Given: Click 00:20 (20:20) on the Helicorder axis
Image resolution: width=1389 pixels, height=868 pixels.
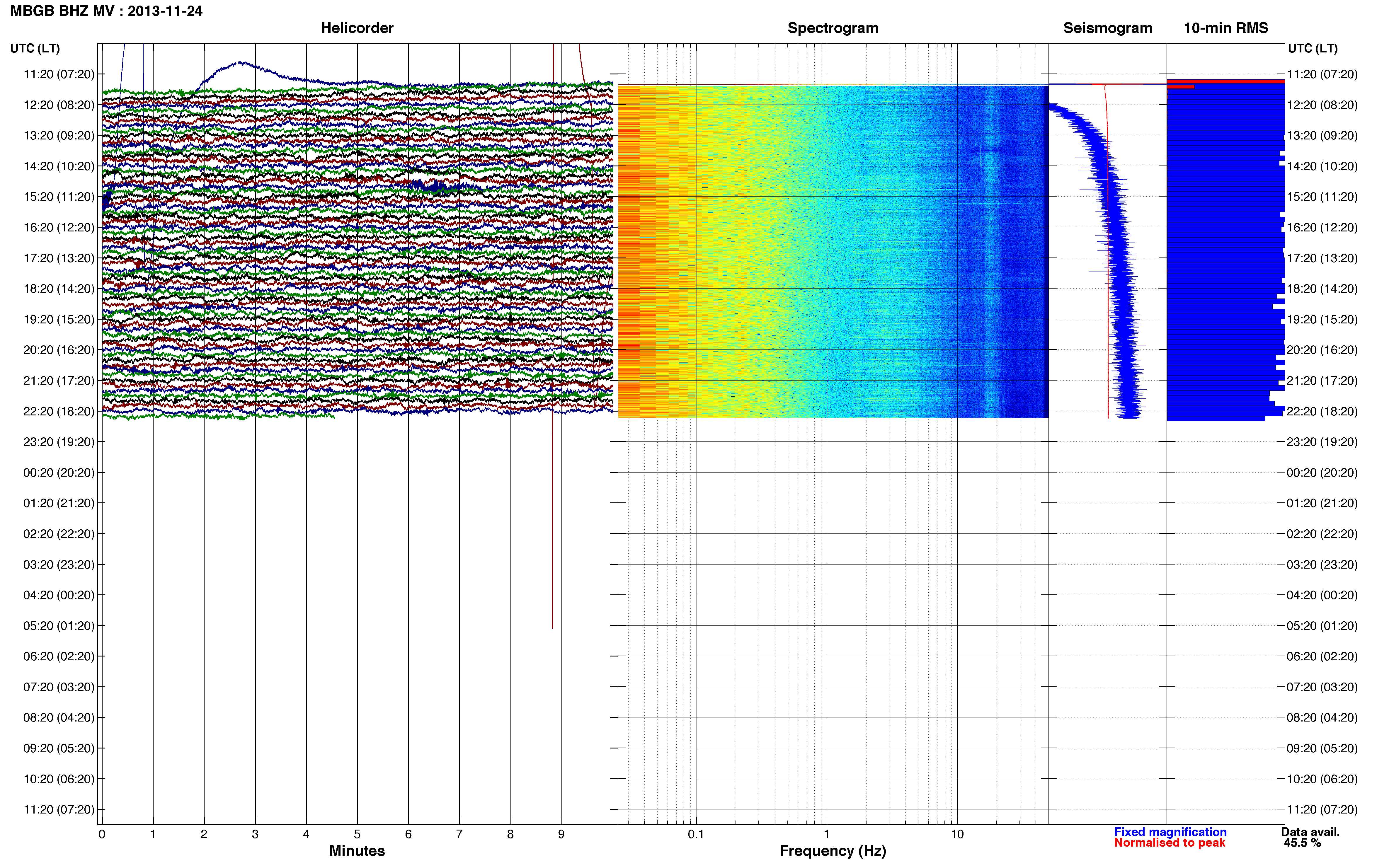Looking at the screenshot, I should click(59, 473).
